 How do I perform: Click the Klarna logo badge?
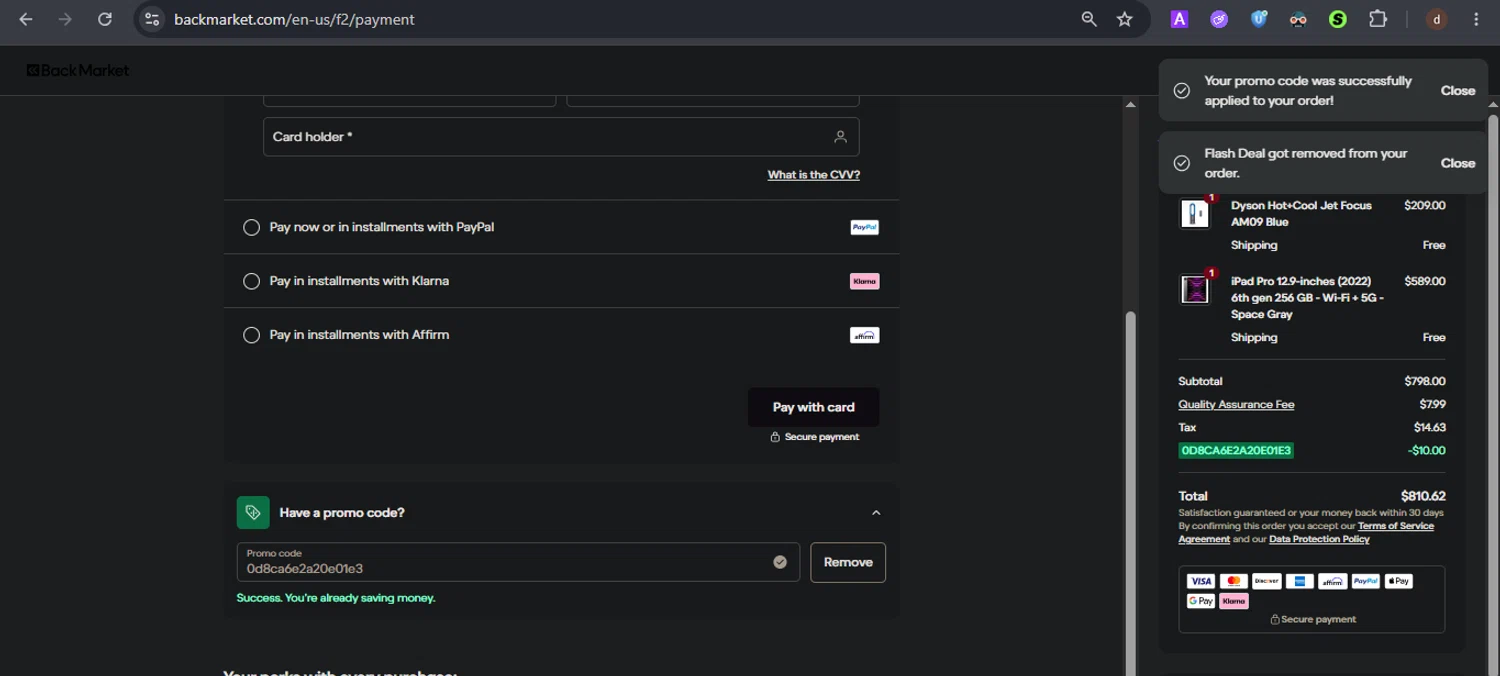[864, 281]
